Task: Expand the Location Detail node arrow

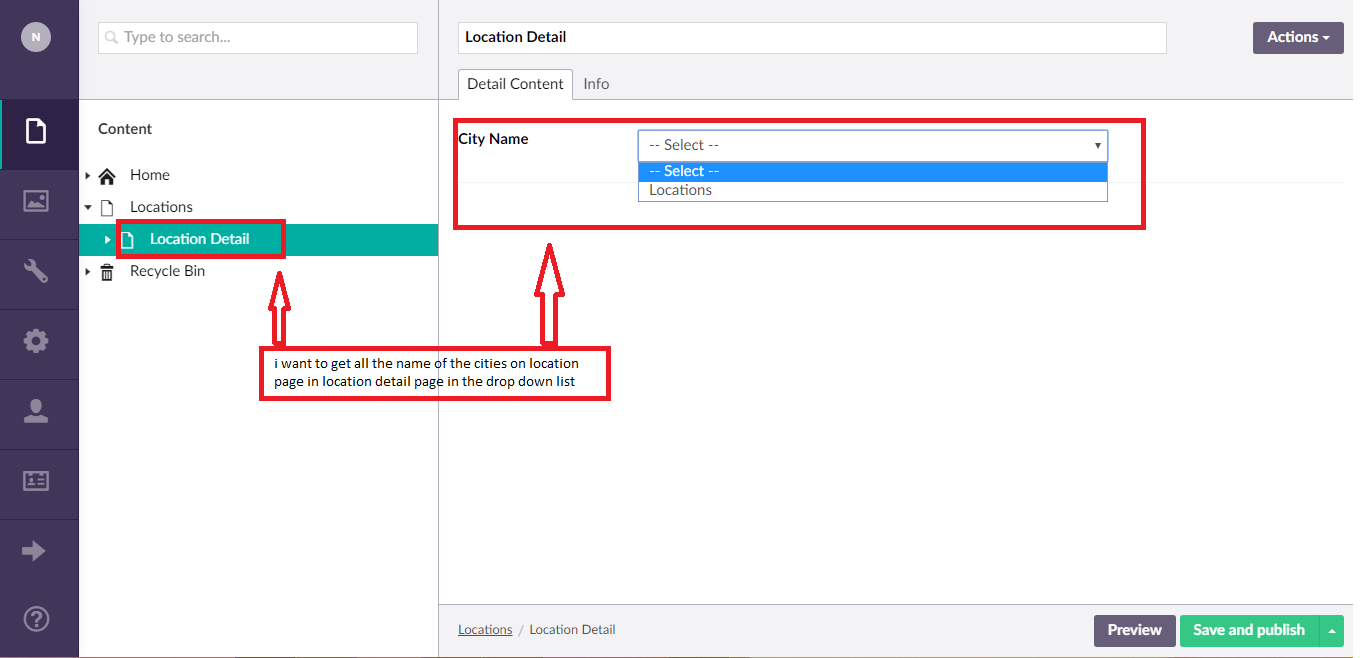Action: [x=108, y=240]
